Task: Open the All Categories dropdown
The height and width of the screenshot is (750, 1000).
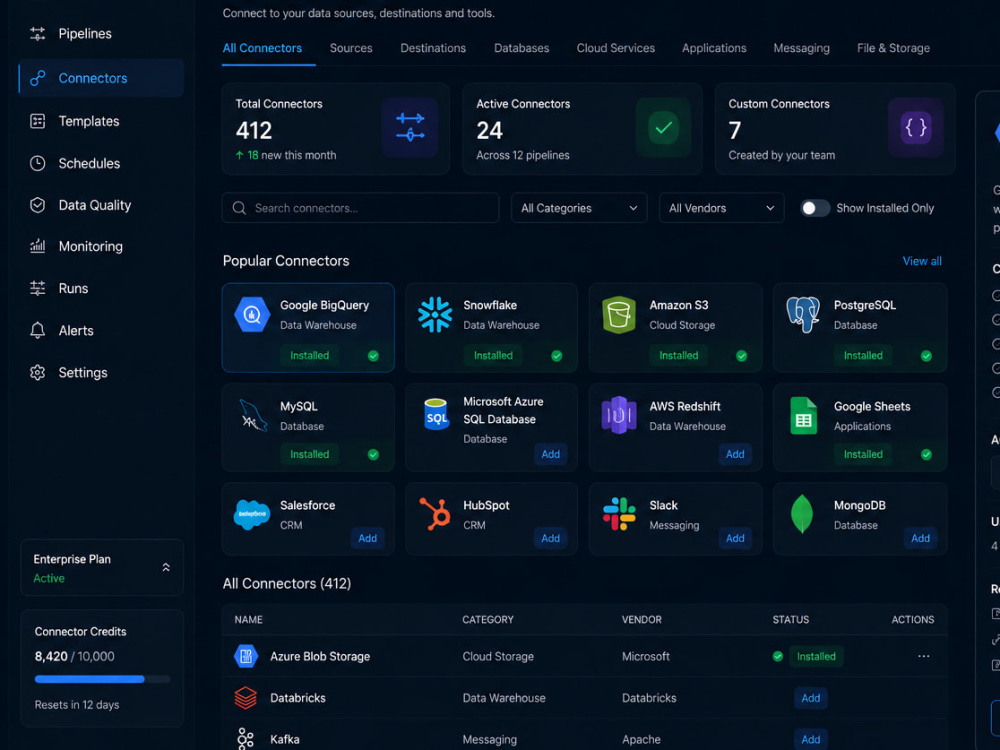Action: pyautogui.click(x=579, y=208)
